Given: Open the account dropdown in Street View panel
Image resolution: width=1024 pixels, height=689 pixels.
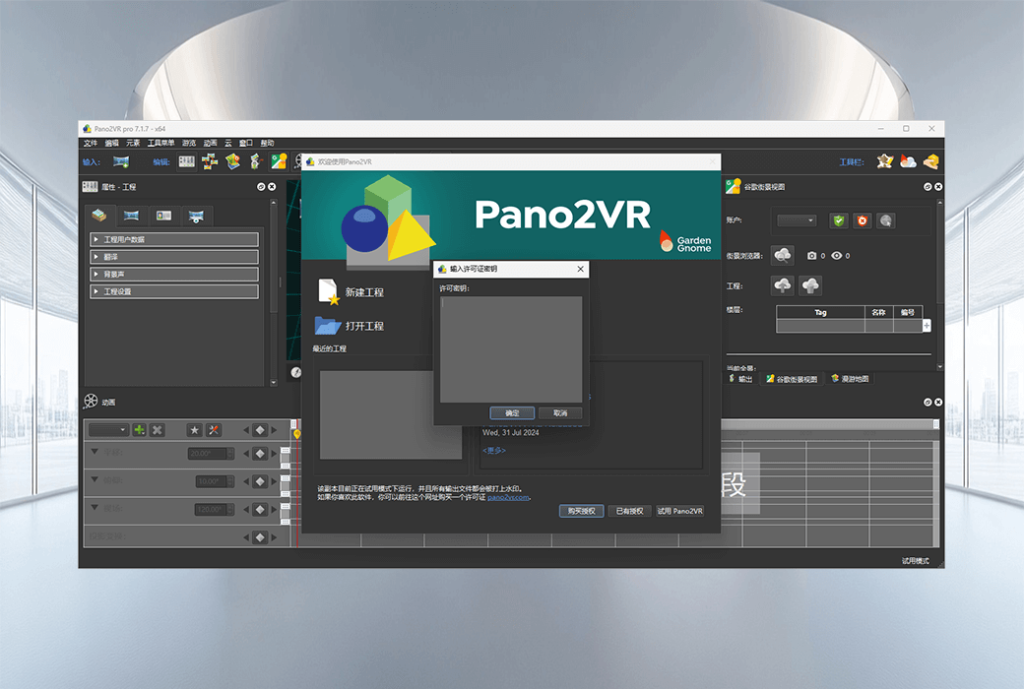Looking at the screenshot, I should point(796,221).
